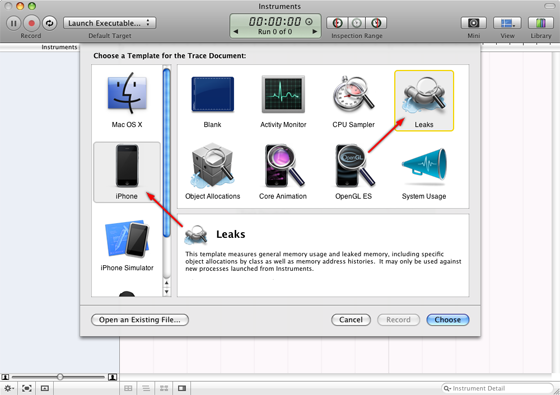Click the scrollbar in platform category list
This screenshot has height=395, width=560.
[166, 152]
